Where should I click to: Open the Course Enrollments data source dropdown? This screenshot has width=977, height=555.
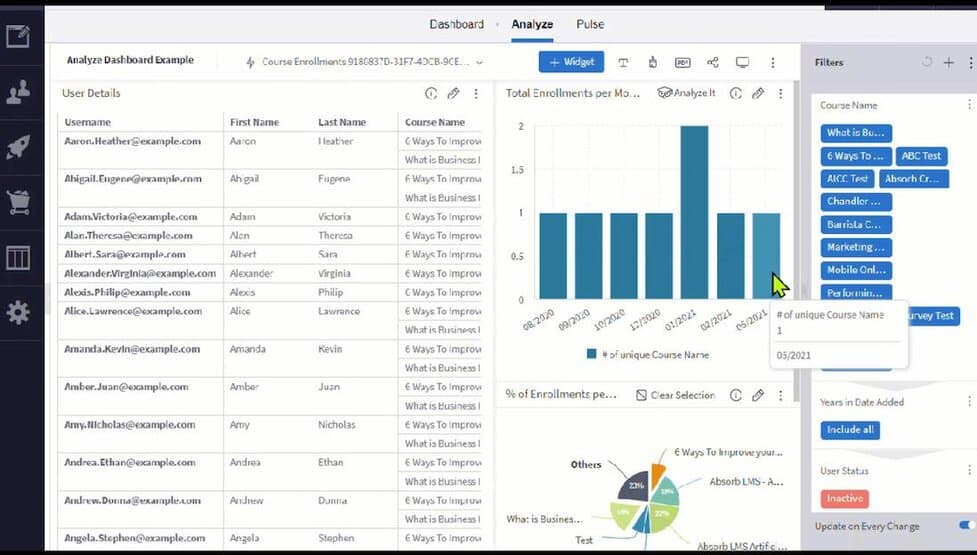pyautogui.click(x=364, y=62)
